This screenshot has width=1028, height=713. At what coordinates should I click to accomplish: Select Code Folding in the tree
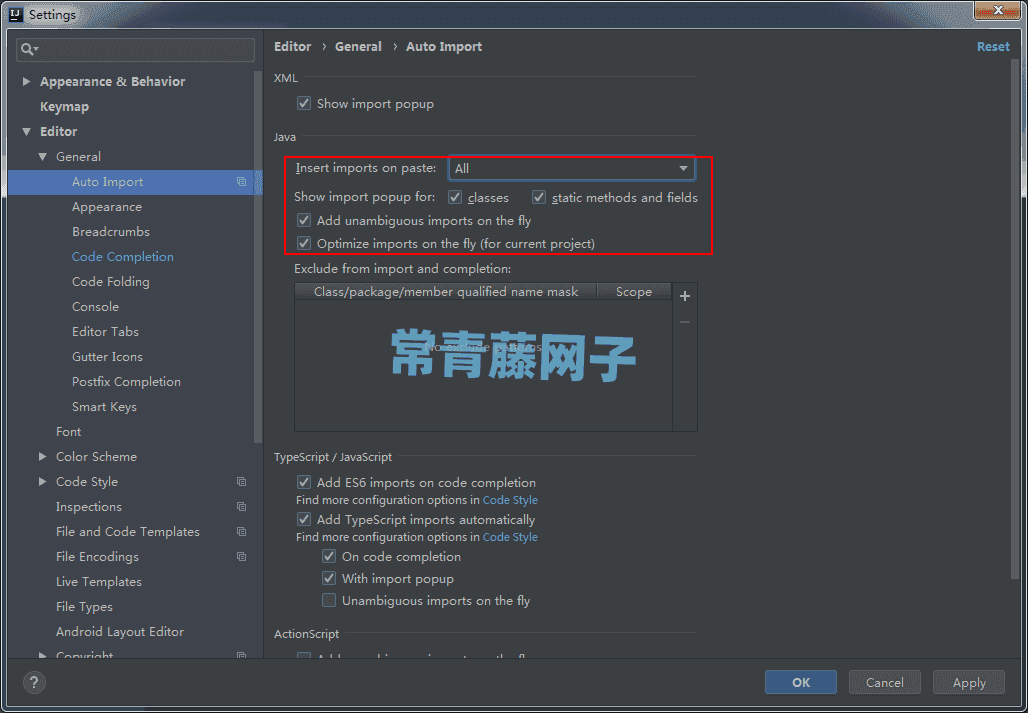(111, 282)
